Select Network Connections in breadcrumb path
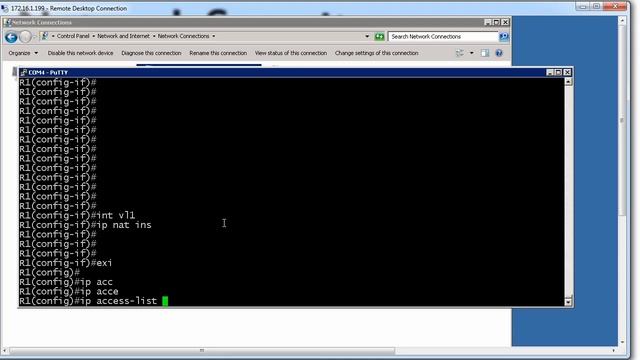 pyautogui.click(x=183, y=36)
